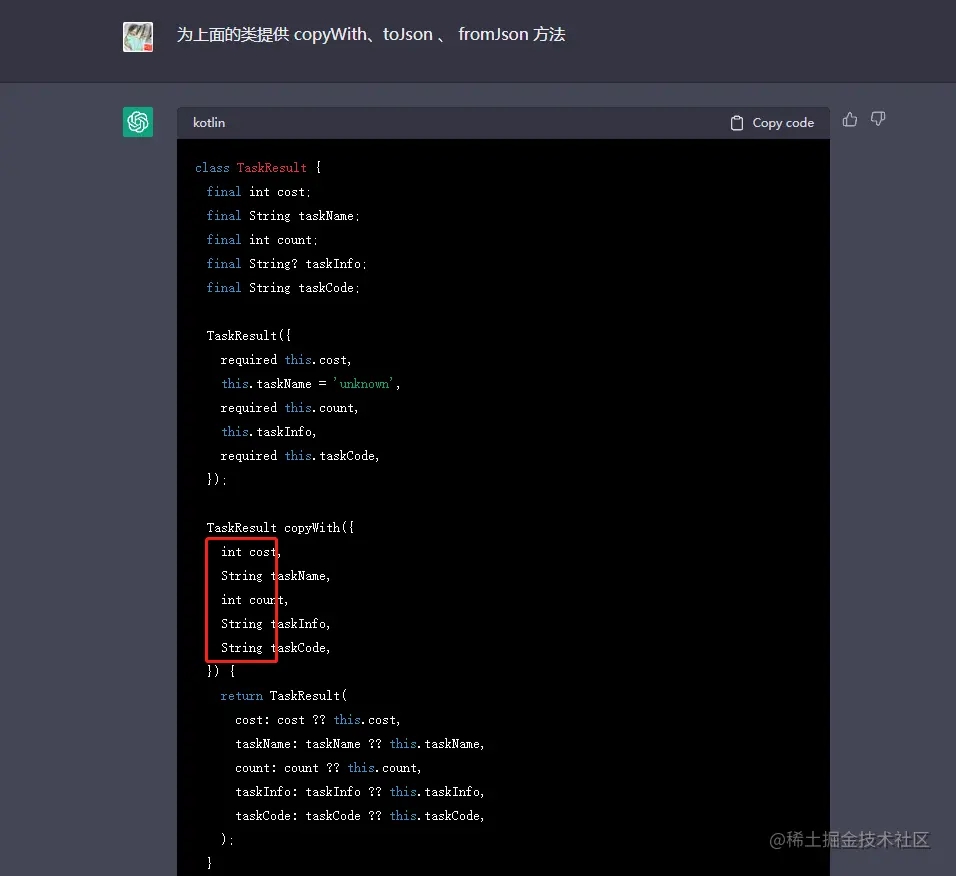The width and height of the screenshot is (956, 876).
Task: Click the ChatGPT logo avatar
Action: pos(138,122)
